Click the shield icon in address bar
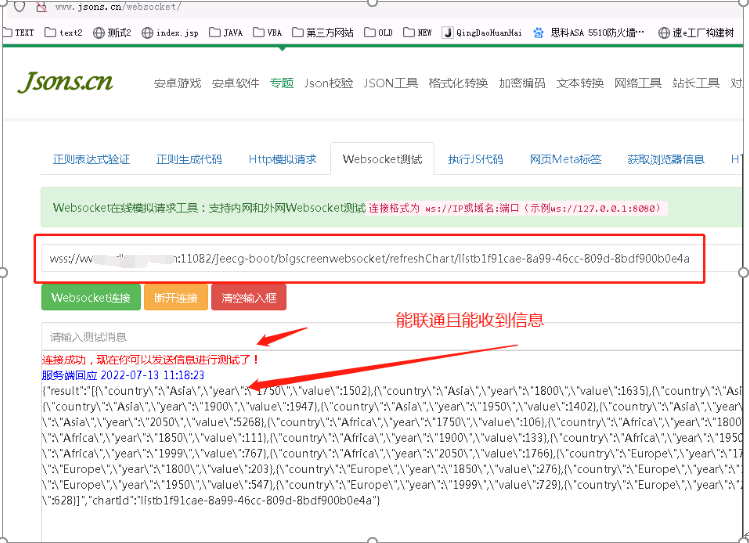749x543 pixels. coord(19,7)
